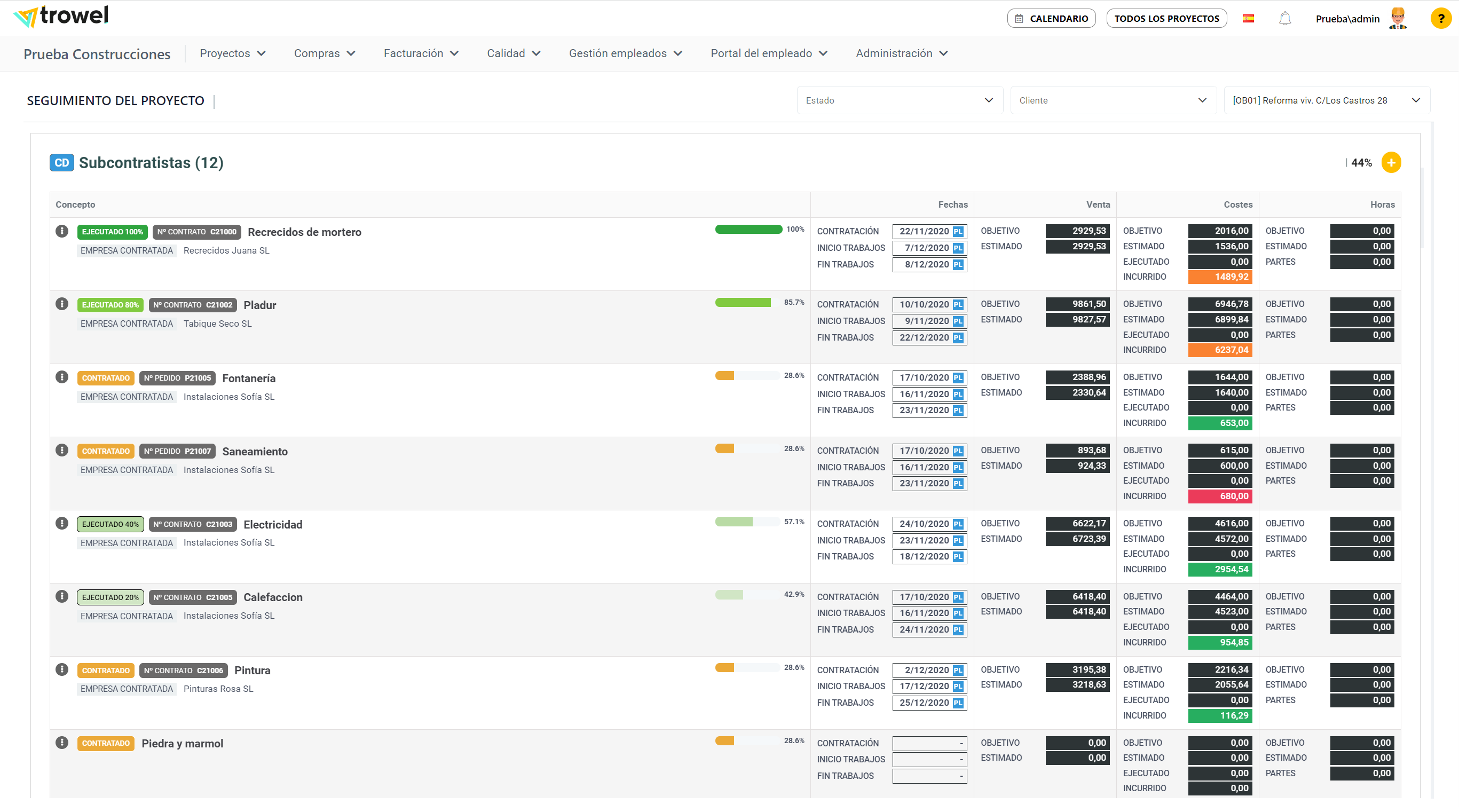
Task: Click the notification bell icon
Action: [1284, 19]
